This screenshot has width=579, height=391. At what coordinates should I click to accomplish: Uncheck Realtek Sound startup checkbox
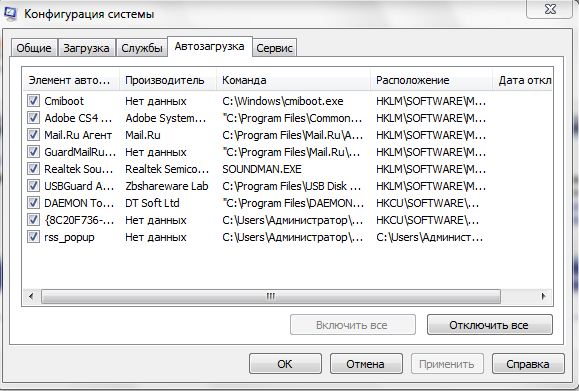(33, 168)
